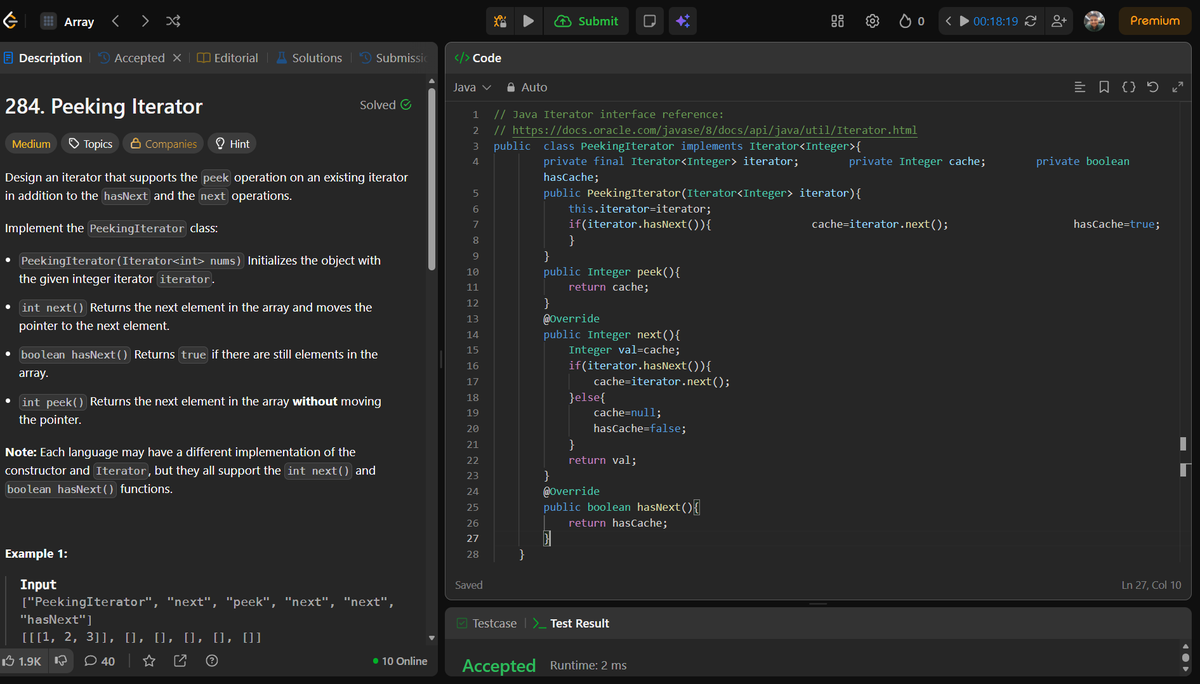Open the profile avatar menu
This screenshot has width=1200, height=684.
[x=1095, y=21]
